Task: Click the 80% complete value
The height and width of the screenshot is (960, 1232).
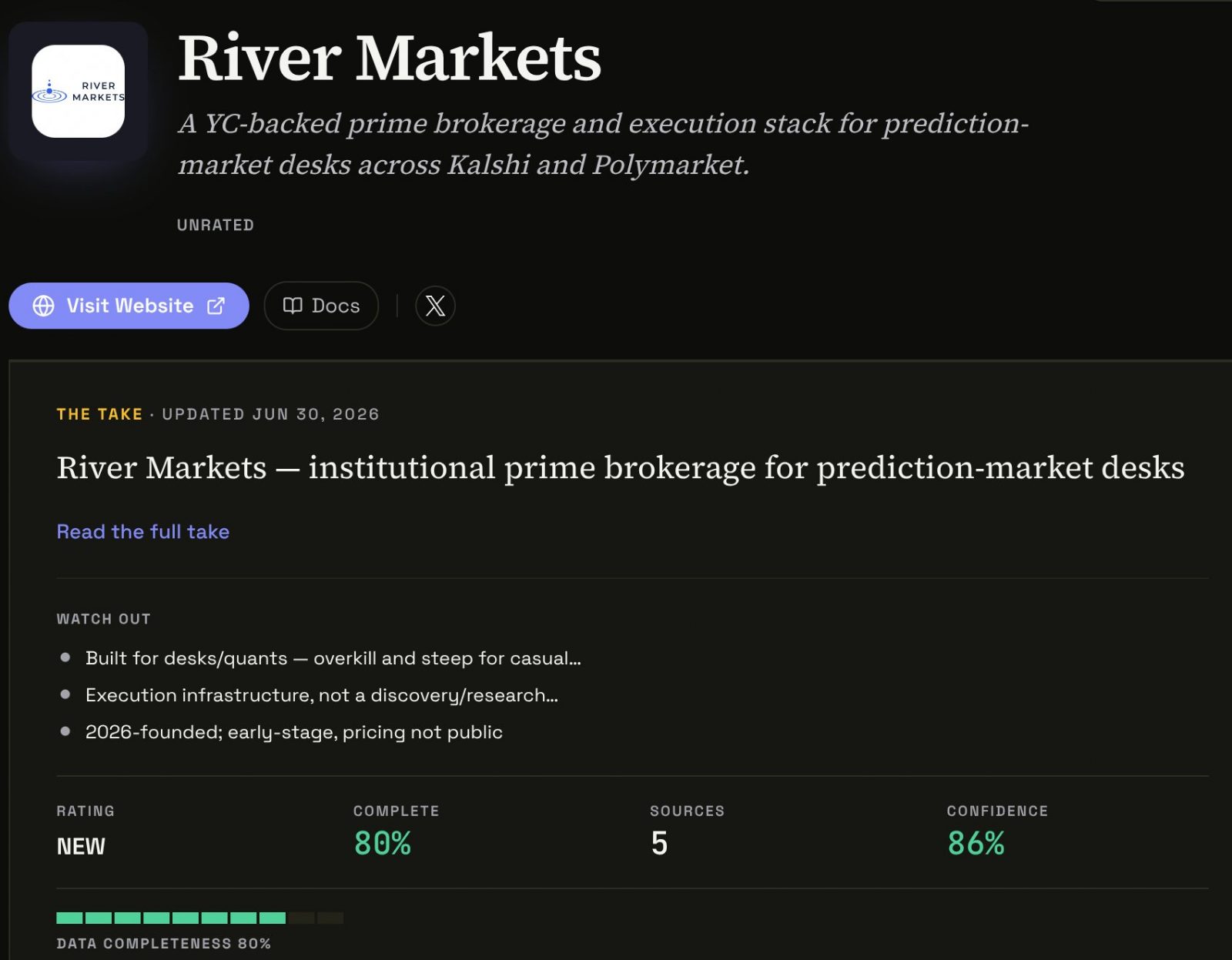Action: (383, 844)
